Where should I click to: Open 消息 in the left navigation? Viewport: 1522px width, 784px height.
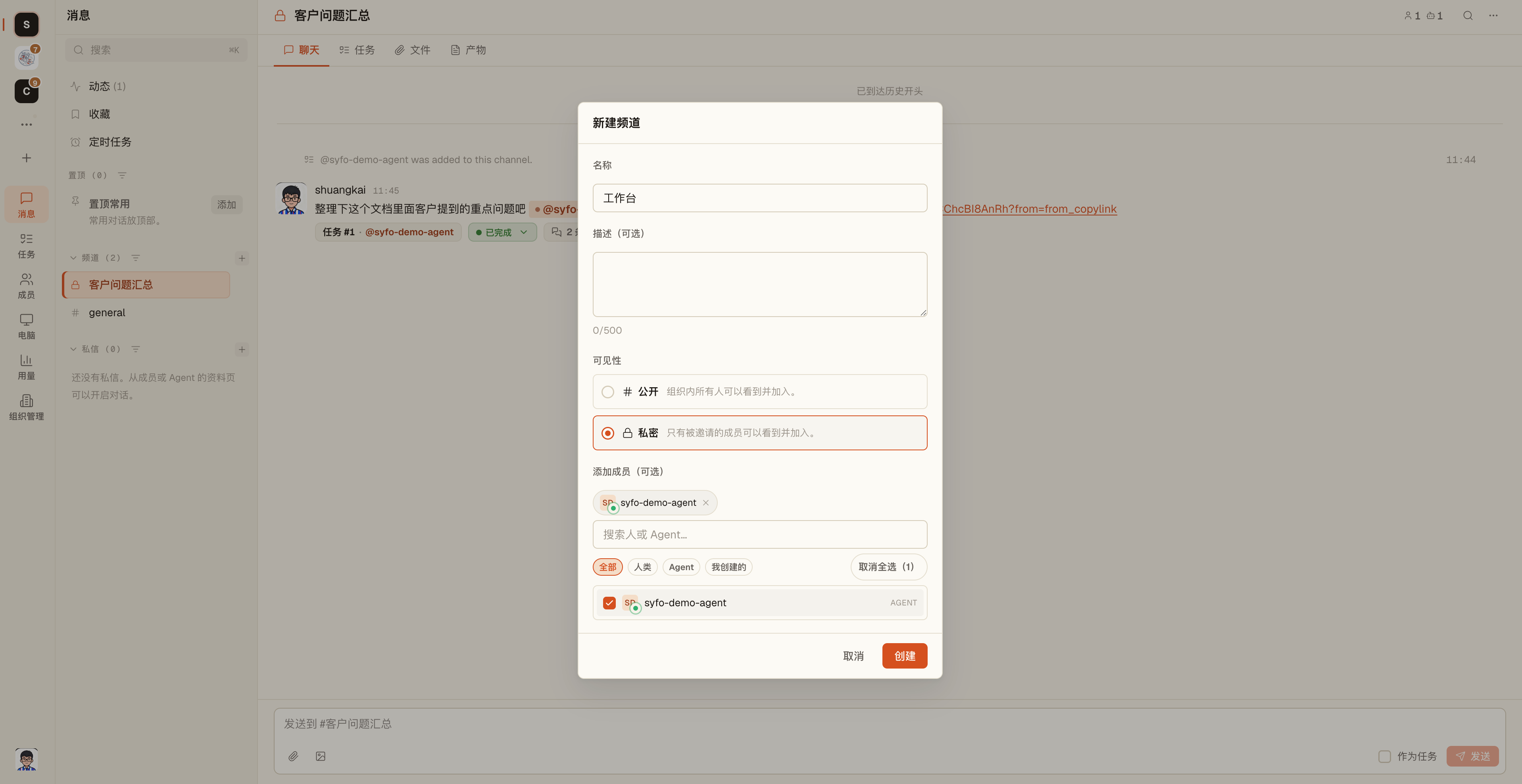pyautogui.click(x=26, y=204)
